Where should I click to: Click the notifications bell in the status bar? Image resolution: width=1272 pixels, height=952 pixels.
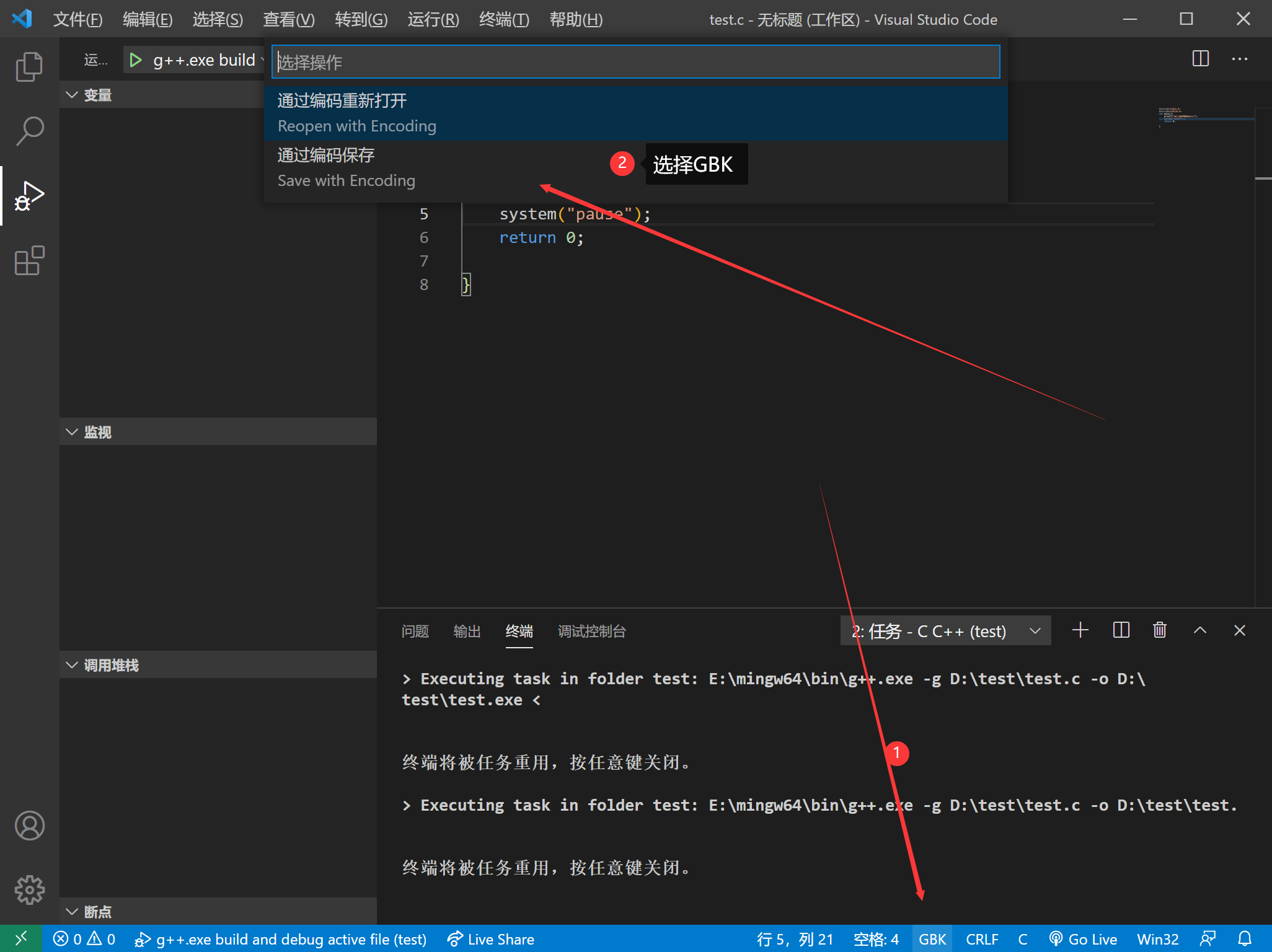click(1245, 939)
